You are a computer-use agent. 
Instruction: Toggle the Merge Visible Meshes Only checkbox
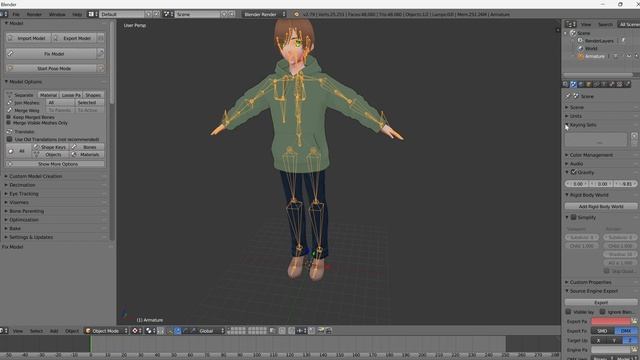tap(9, 123)
